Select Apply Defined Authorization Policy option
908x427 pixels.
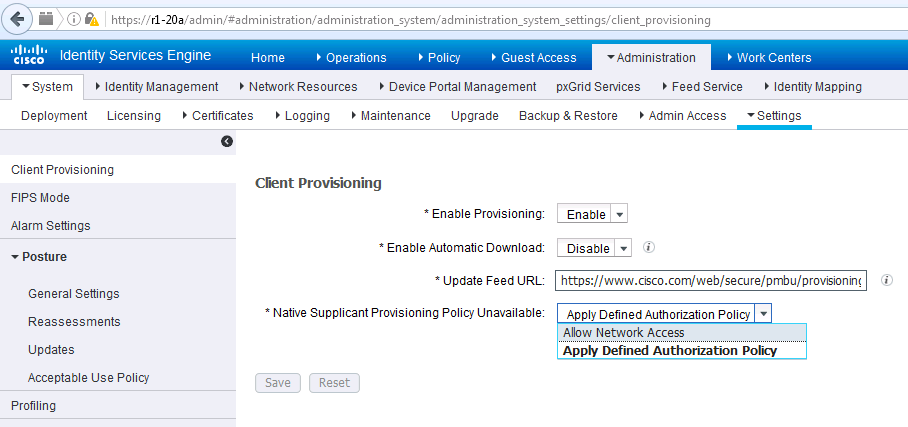pos(682,351)
